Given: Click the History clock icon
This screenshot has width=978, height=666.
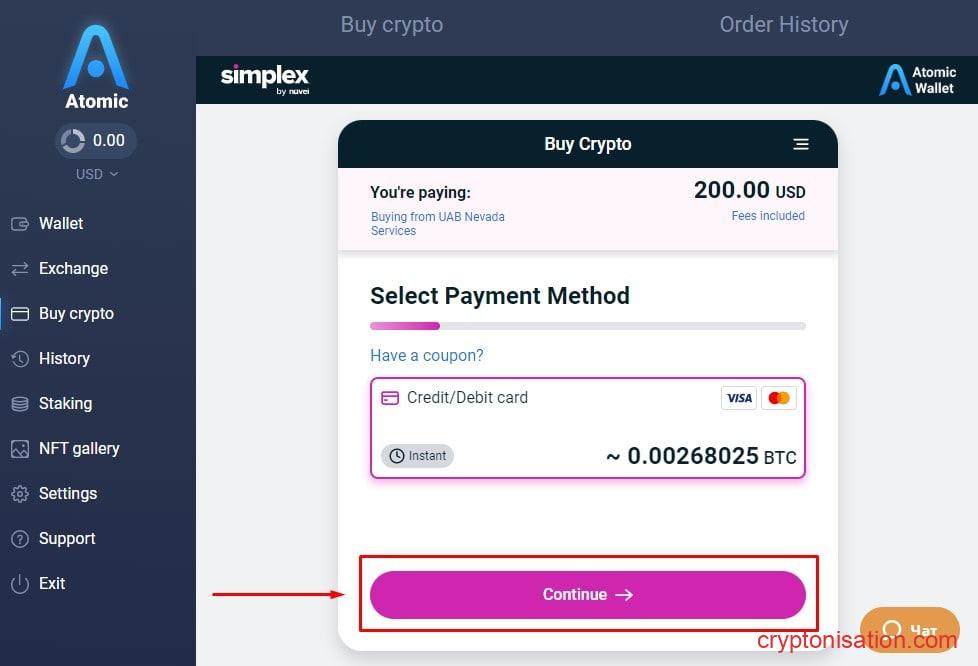Looking at the screenshot, I should [x=20, y=359].
